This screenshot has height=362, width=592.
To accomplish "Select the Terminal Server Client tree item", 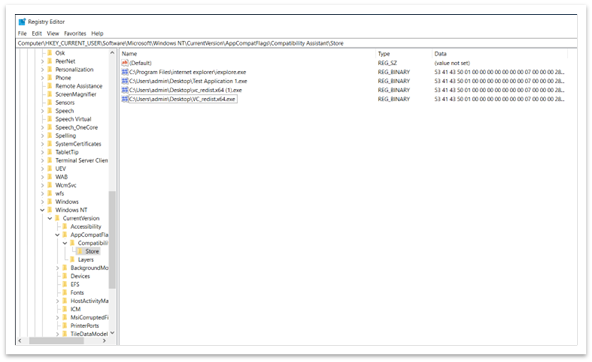I will point(82,160).
